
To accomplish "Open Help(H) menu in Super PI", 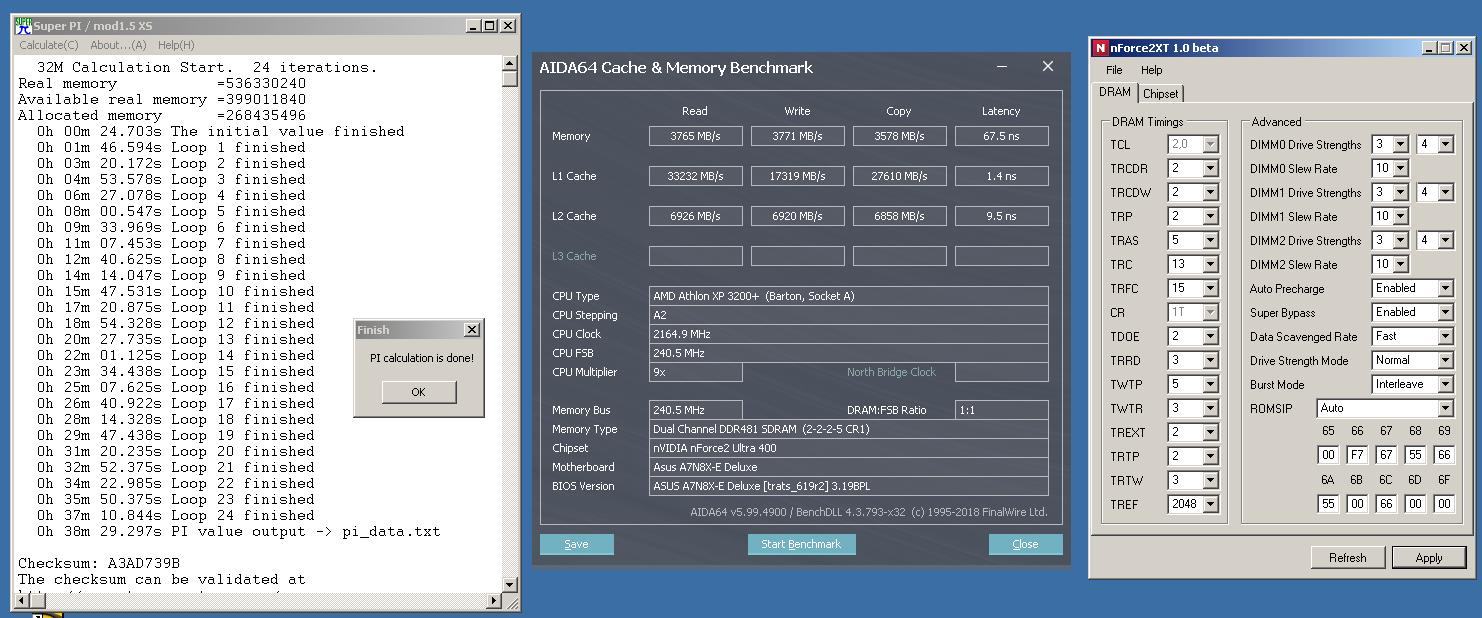I will tap(176, 45).
